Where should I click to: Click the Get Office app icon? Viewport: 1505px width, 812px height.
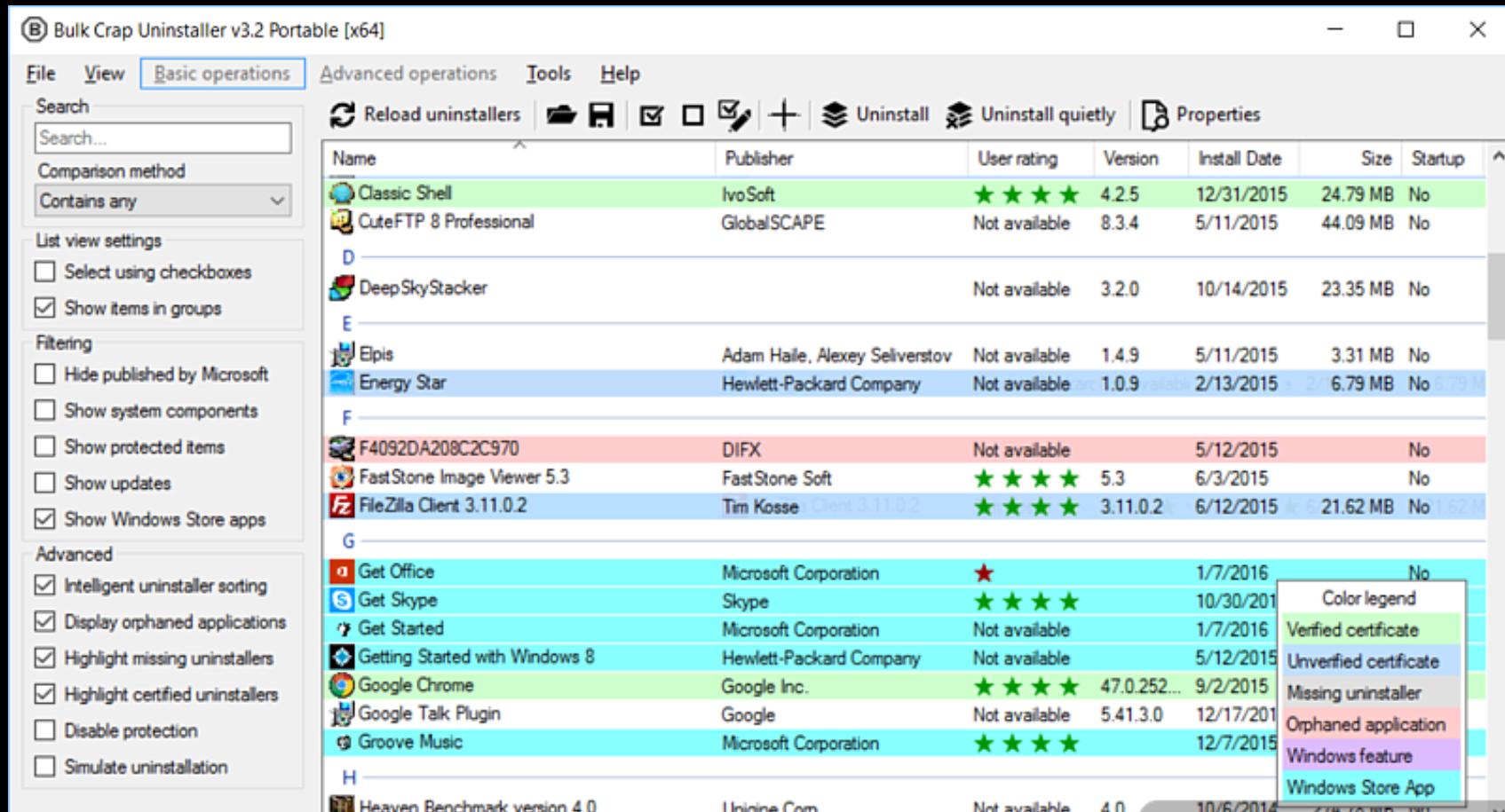(341, 572)
